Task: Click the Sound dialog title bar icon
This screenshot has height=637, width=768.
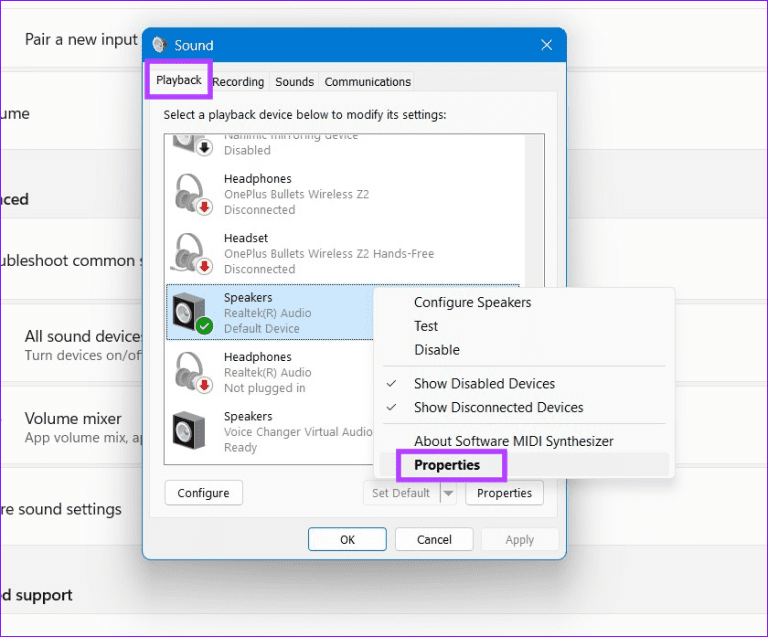Action: [x=159, y=45]
